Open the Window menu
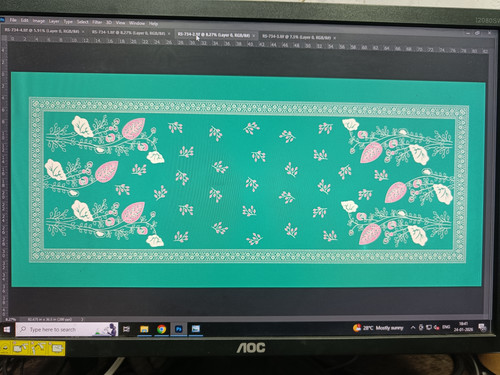This screenshot has height=375, width=500. [x=137, y=23]
